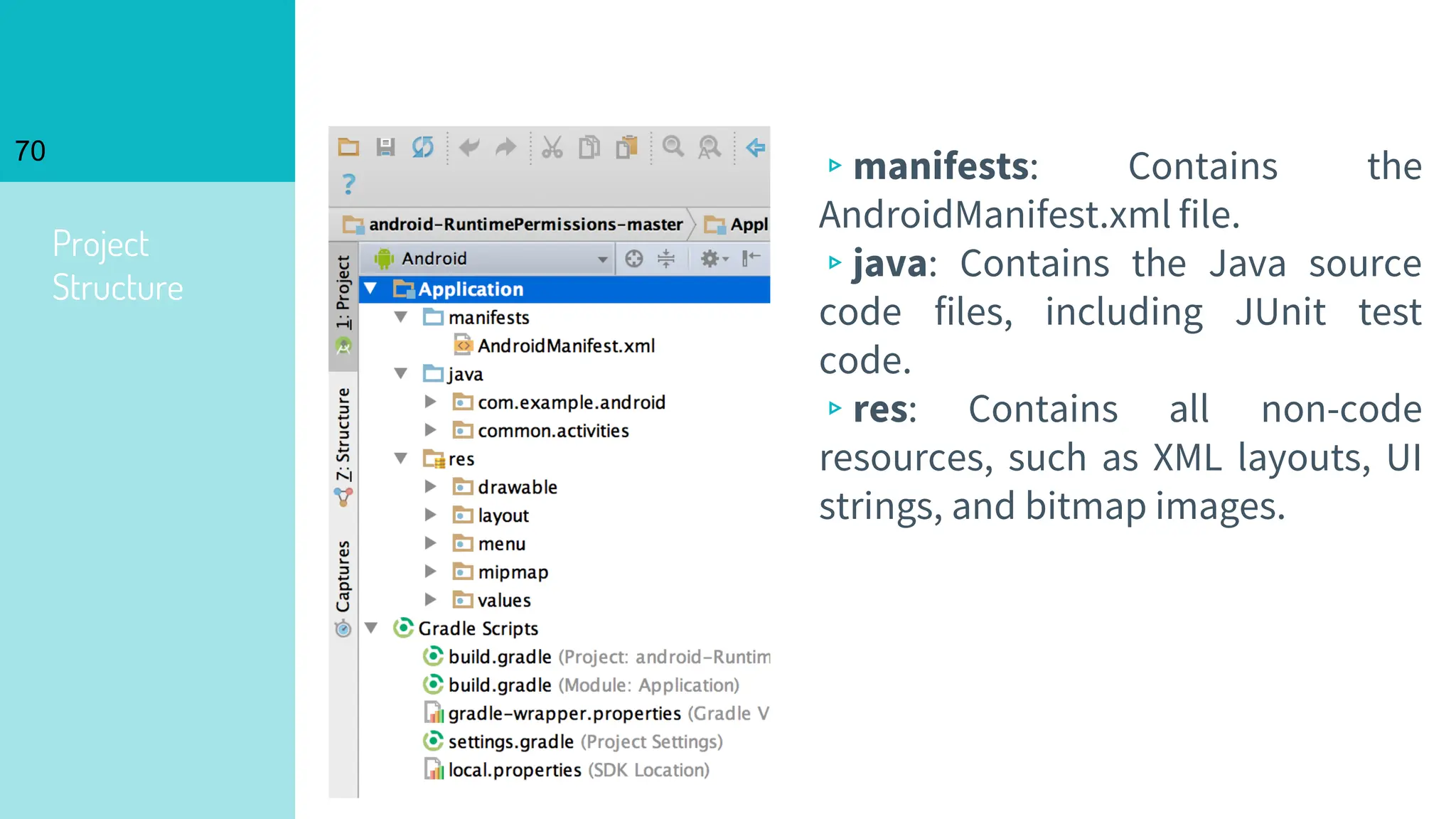This screenshot has width=1456, height=819.
Task: Click the menu folder label
Action: click(501, 544)
